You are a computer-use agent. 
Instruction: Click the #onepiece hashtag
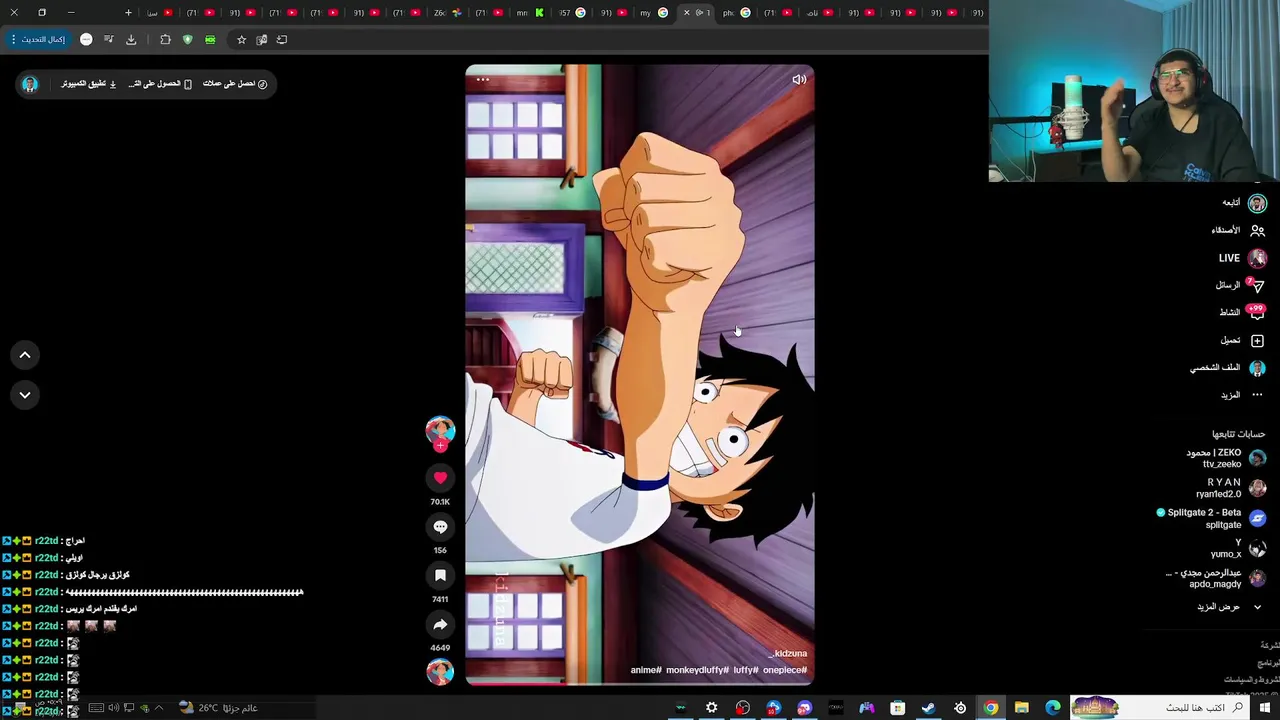(785, 670)
